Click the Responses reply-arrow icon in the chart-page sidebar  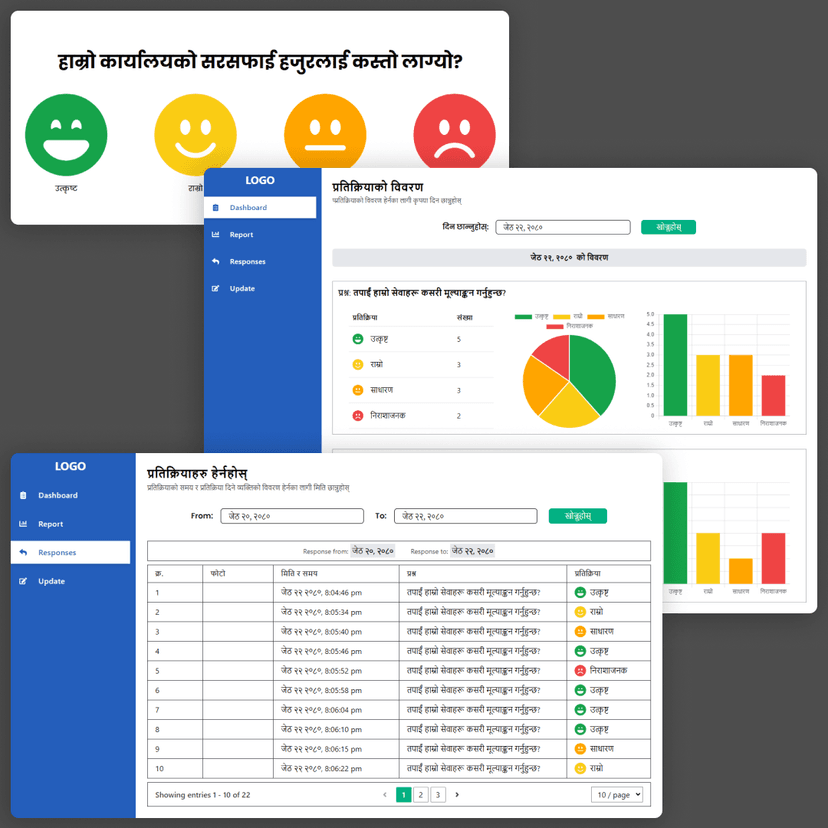point(216,262)
